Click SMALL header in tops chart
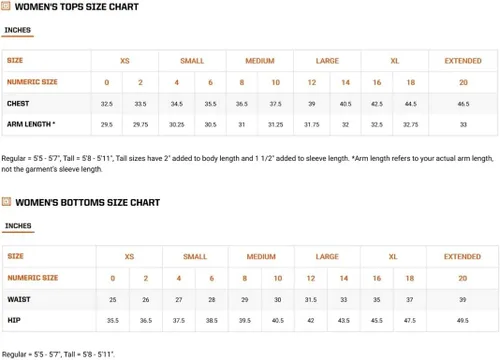The width and height of the screenshot is (500, 360). coord(192,61)
